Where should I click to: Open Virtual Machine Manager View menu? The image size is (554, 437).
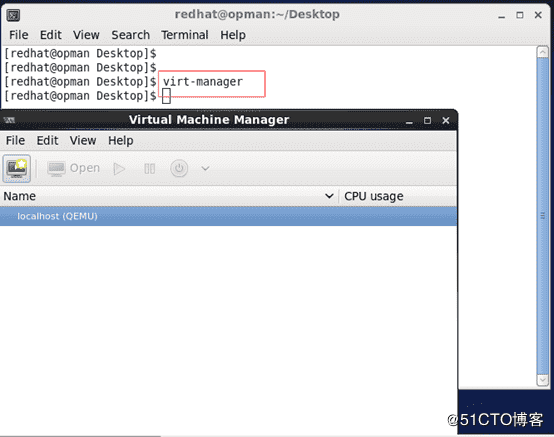click(83, 141)
